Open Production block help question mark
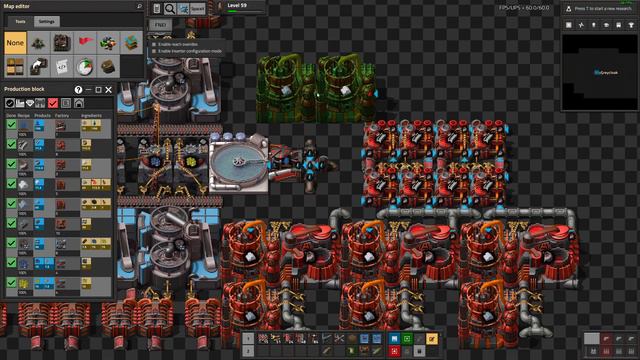 78,89
